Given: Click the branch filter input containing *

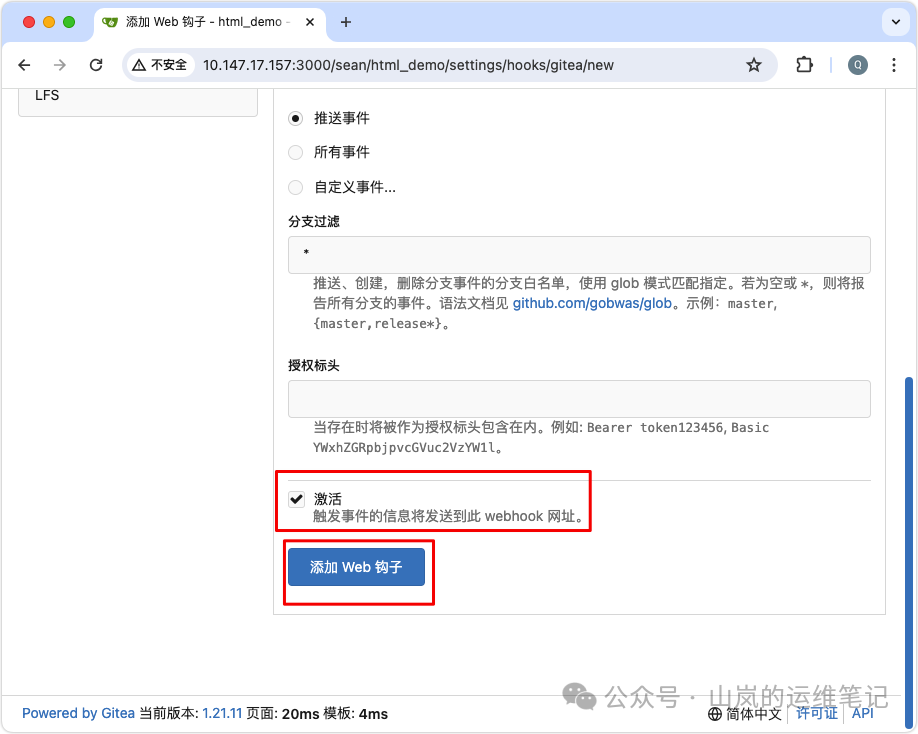Looking at the screenshot, I should pyautogui.click(x=579, y=255).
